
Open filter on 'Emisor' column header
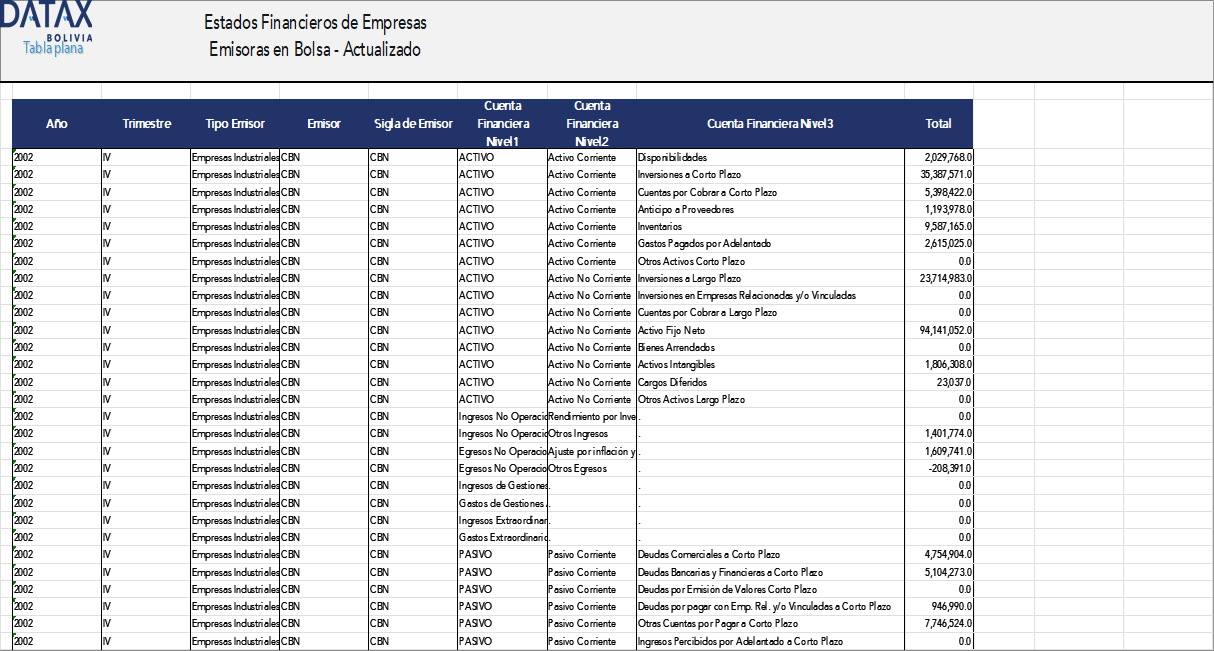coord(322,124)
